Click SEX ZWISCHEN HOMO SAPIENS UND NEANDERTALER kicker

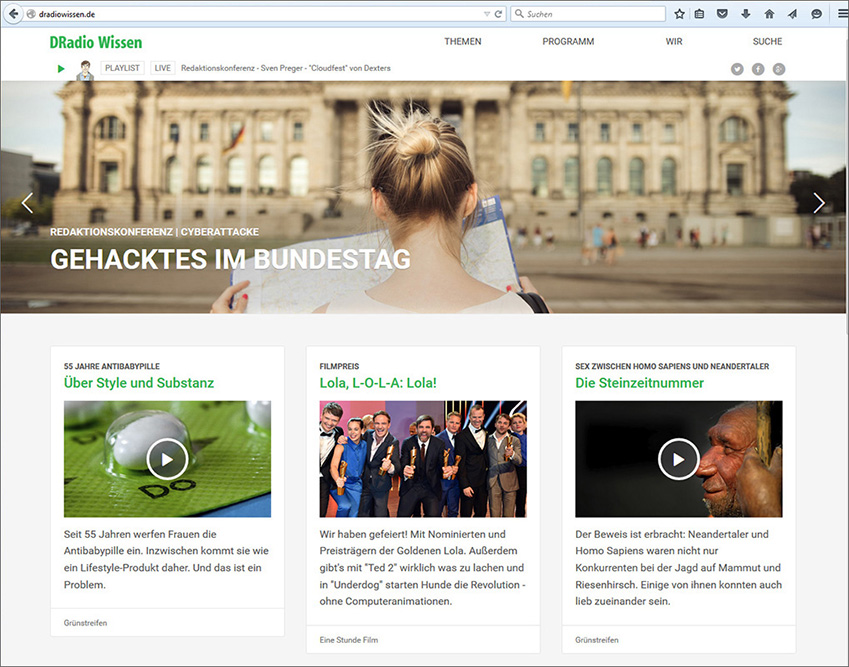(672, 367)
